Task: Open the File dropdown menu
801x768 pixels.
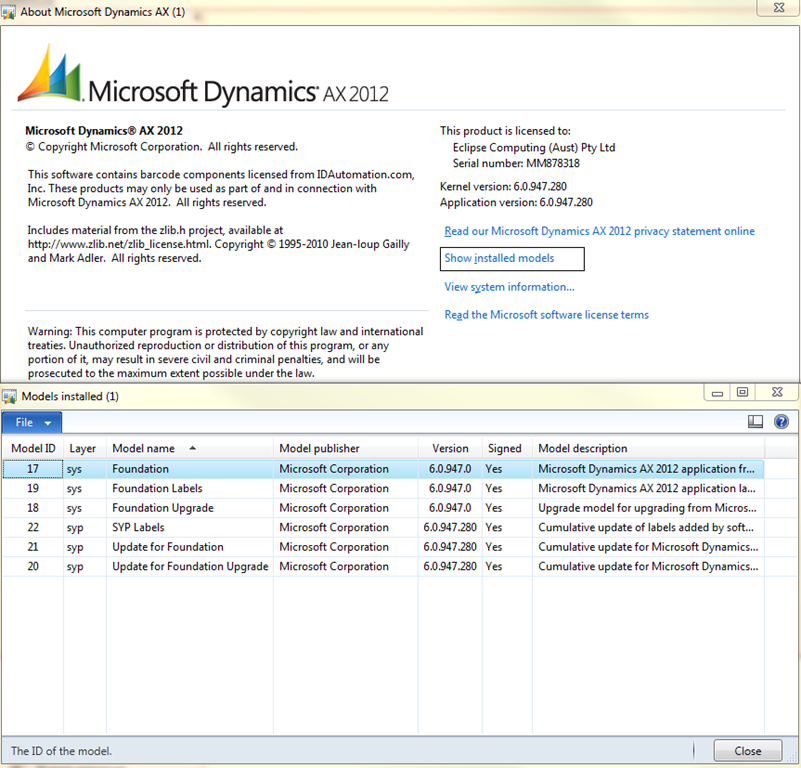Action: coord(32,423)
